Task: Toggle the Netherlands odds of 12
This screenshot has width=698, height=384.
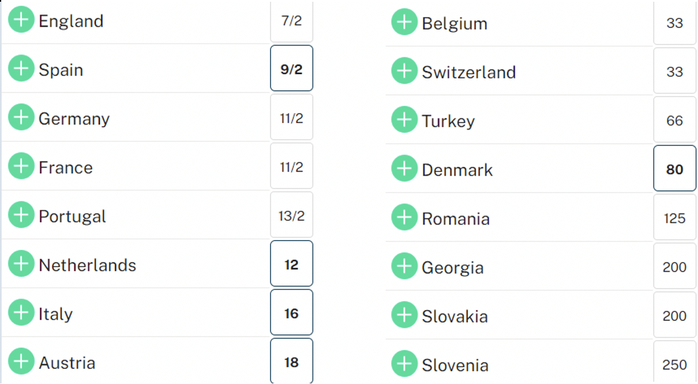Action: click(x=292, y=264)
